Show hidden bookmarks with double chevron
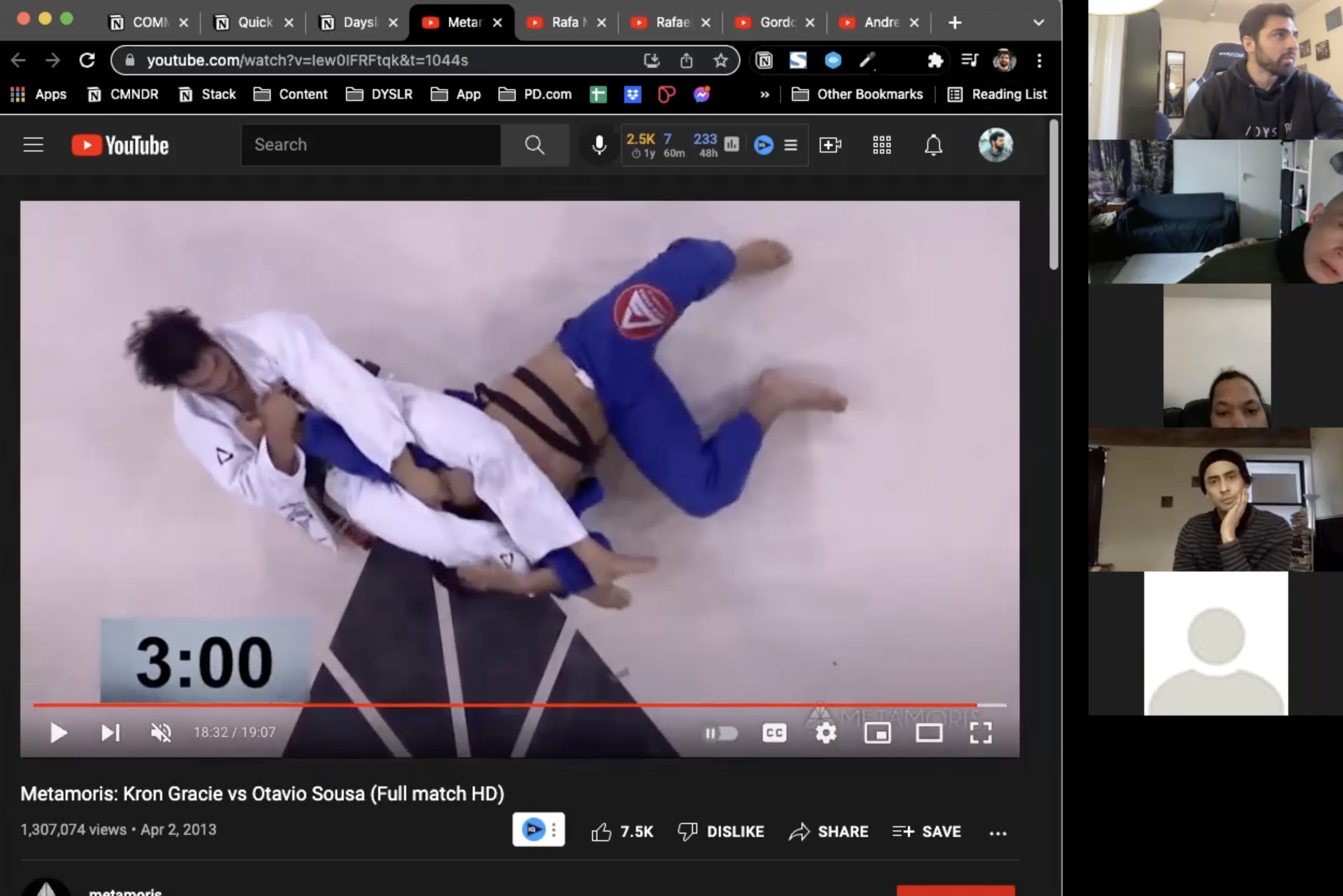 [x=764, y=95]
